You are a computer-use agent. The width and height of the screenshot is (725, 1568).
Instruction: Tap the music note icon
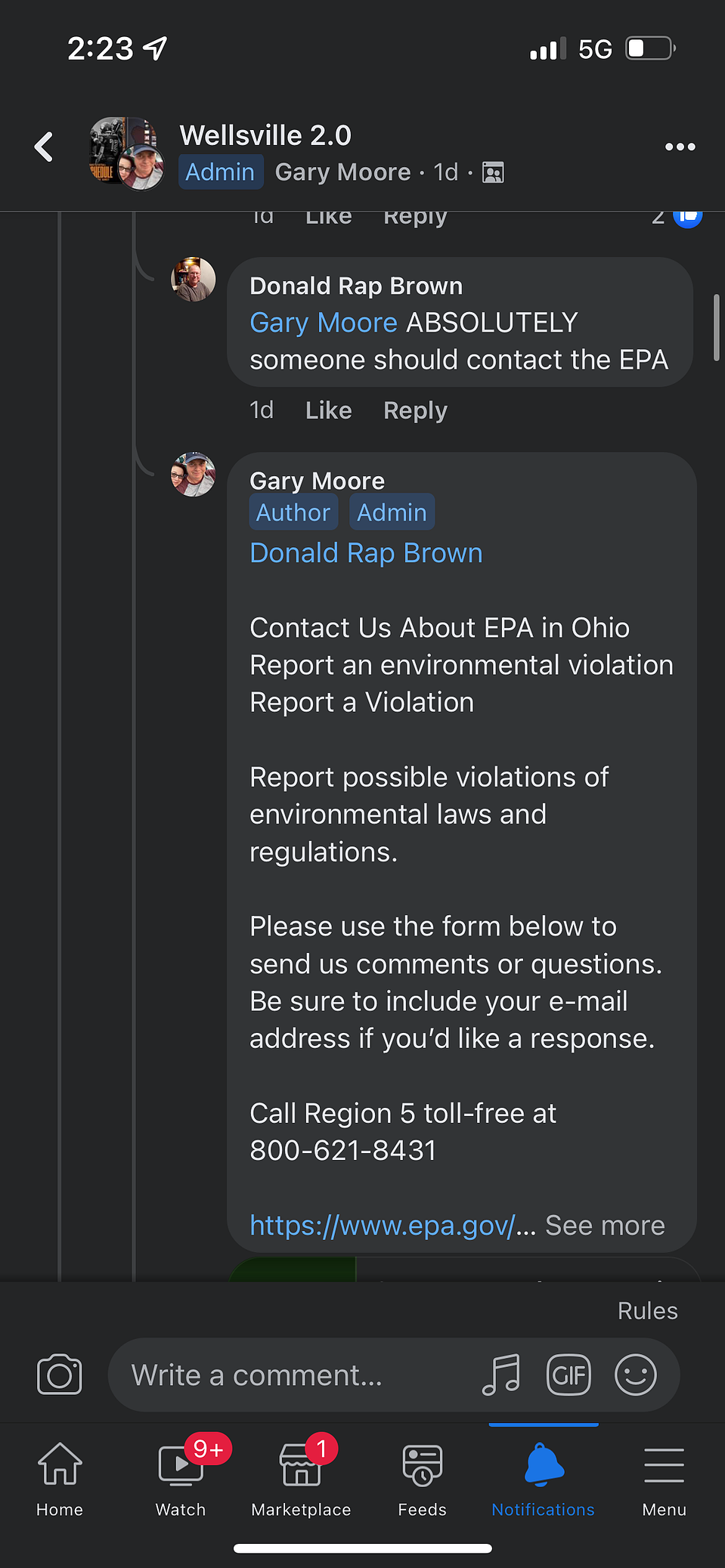[501, 1375]
